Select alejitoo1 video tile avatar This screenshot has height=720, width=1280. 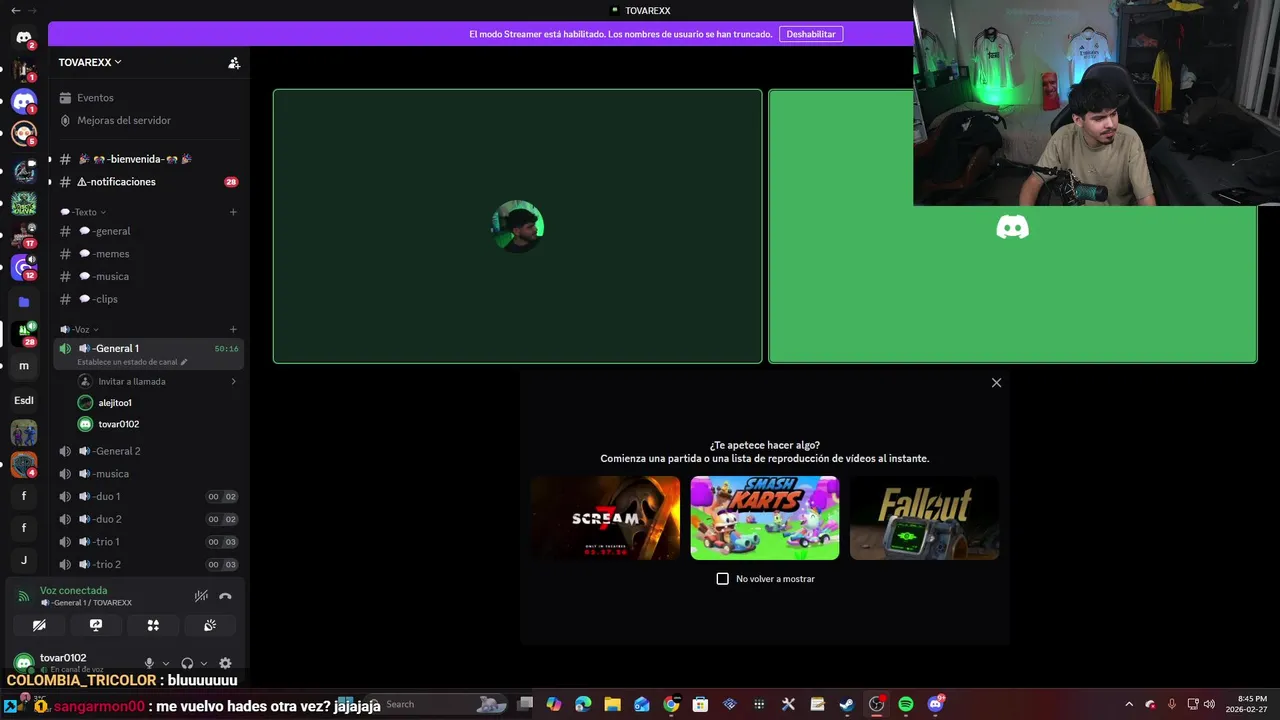[518, 226]
